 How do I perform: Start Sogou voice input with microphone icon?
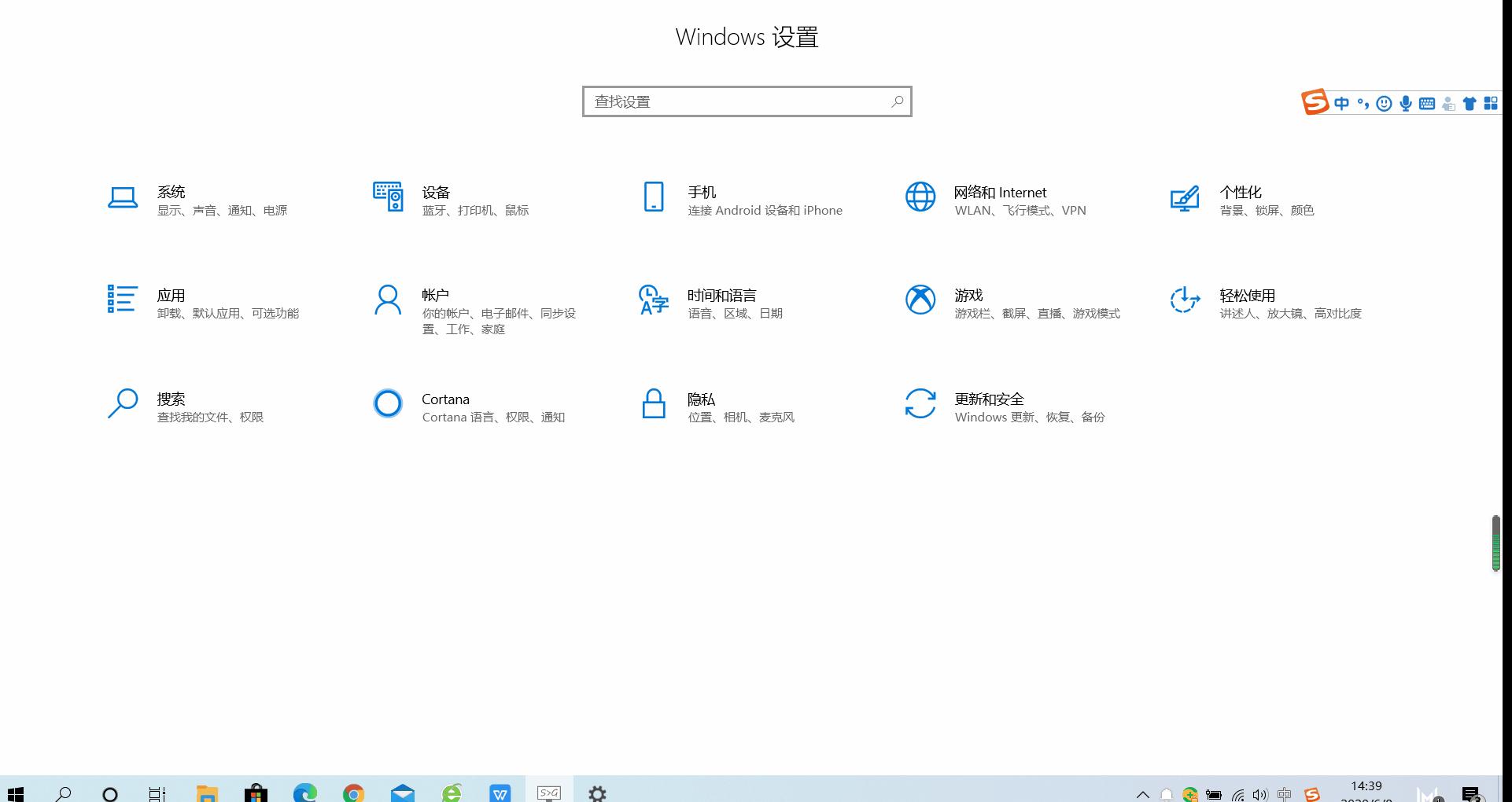click(x=1405, y=102)
